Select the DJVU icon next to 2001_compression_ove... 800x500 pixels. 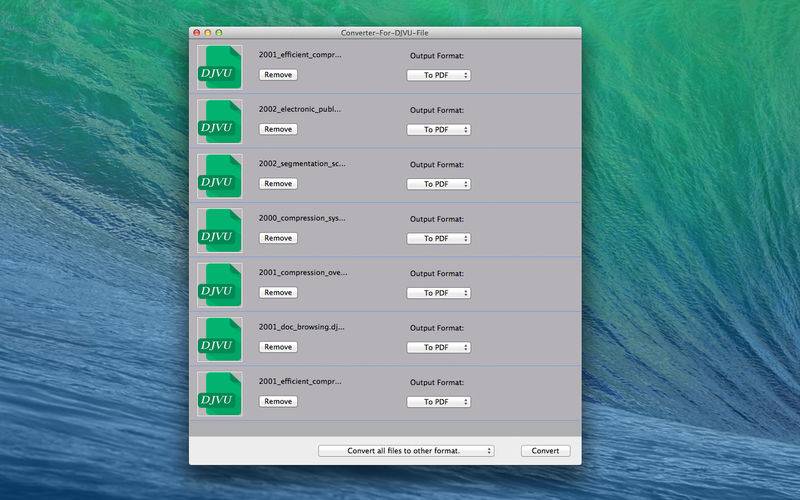tap(220, 285)
